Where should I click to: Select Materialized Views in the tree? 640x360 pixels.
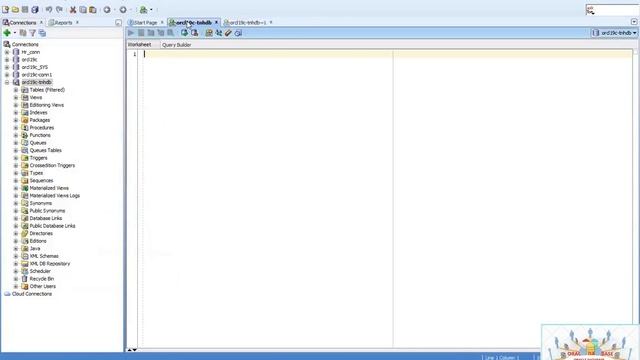(x=49, y=188)
